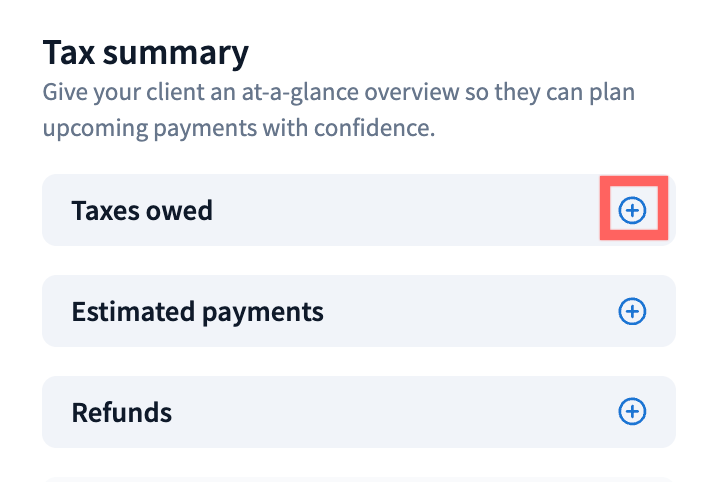
Task: Click the plus icon beside Refunds
Action: 632,411
